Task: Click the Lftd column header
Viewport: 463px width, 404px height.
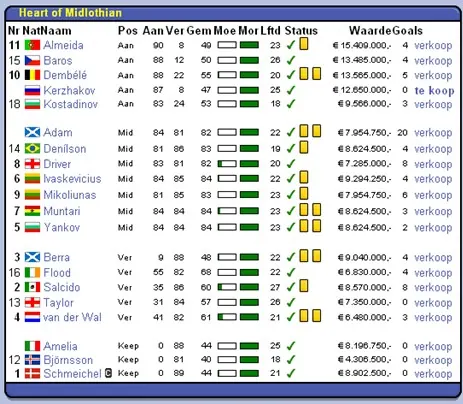Action: tap(270, 31)
